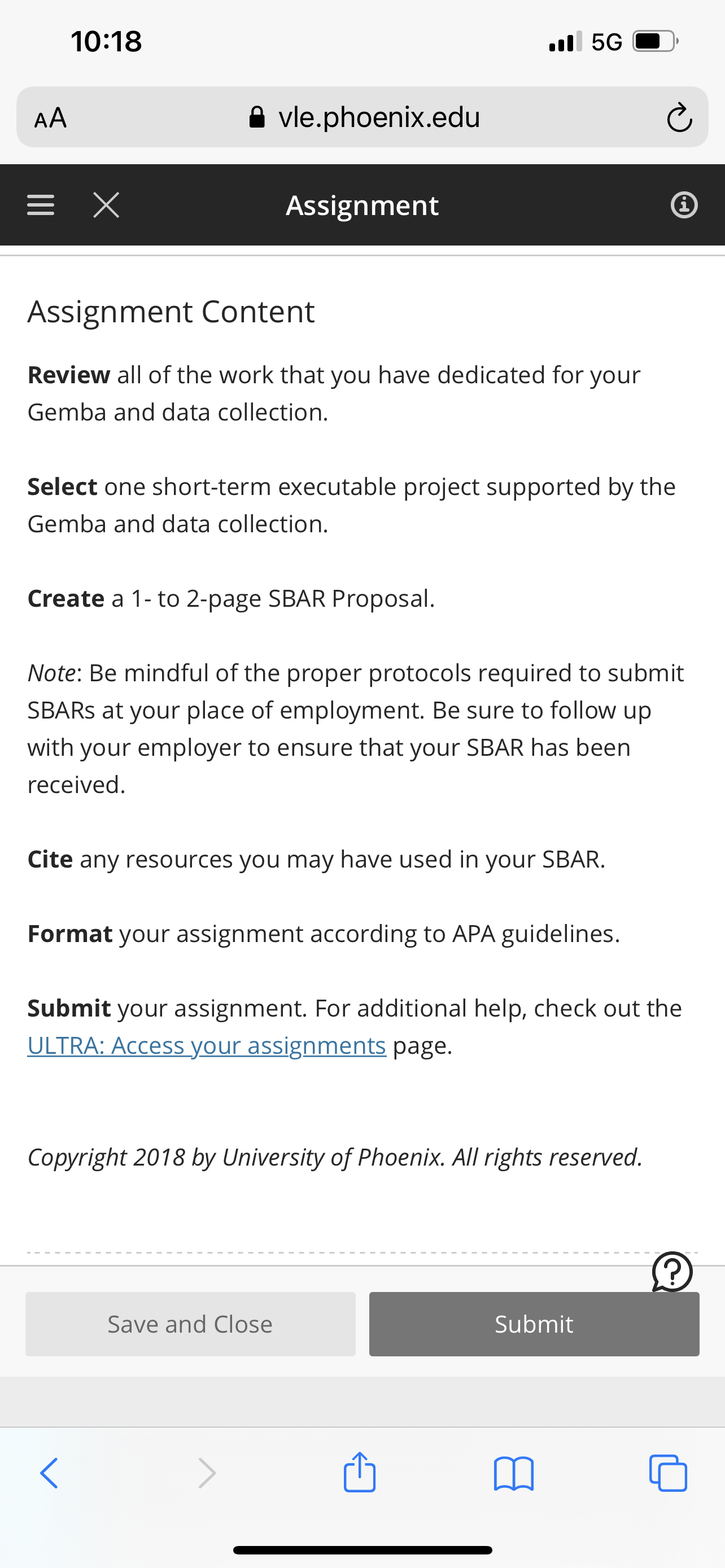Go back with Safari back arrow
Image resolution: width=725 pixels, height=1568 pixels.
point(49,1473)
